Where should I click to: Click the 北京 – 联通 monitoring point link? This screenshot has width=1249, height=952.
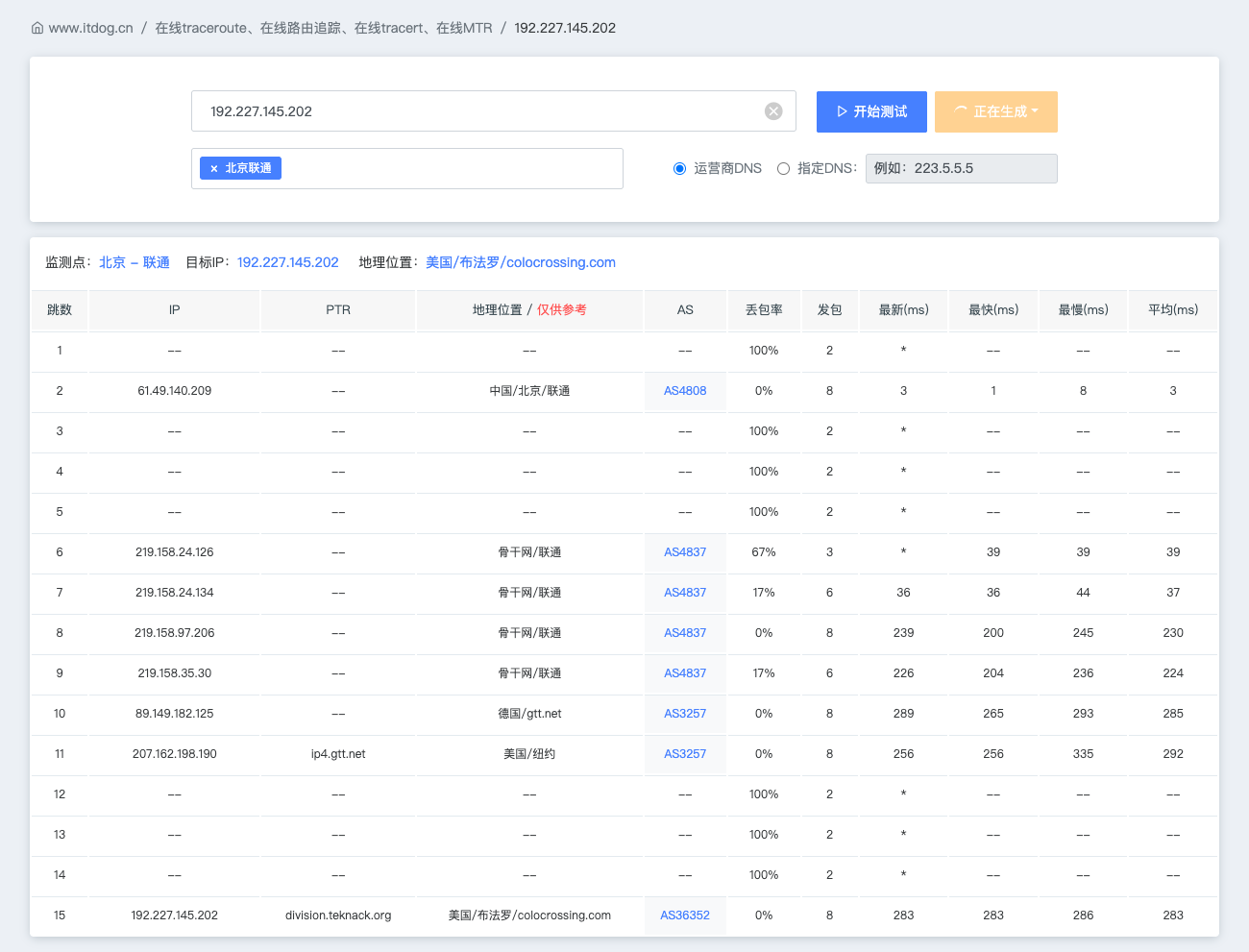click(135, 262)
